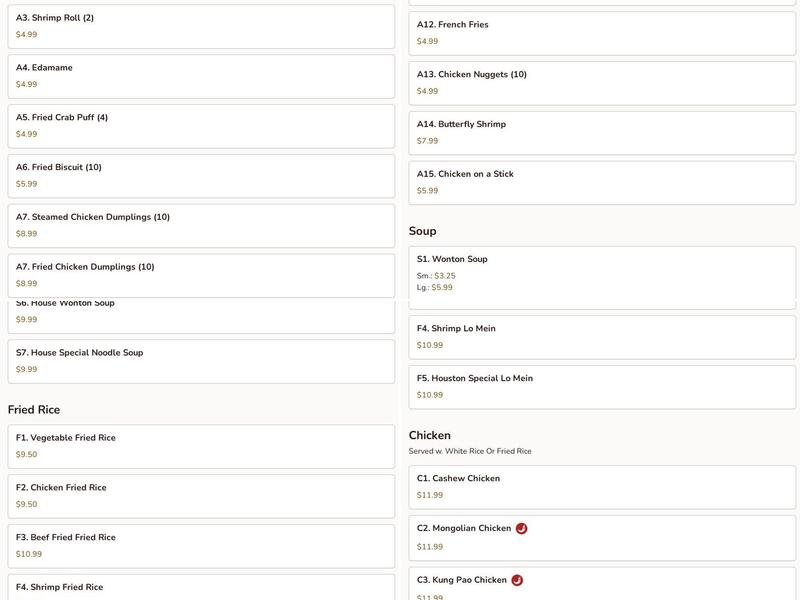Select S1. Wonton Soup with size options

point(602,274)
